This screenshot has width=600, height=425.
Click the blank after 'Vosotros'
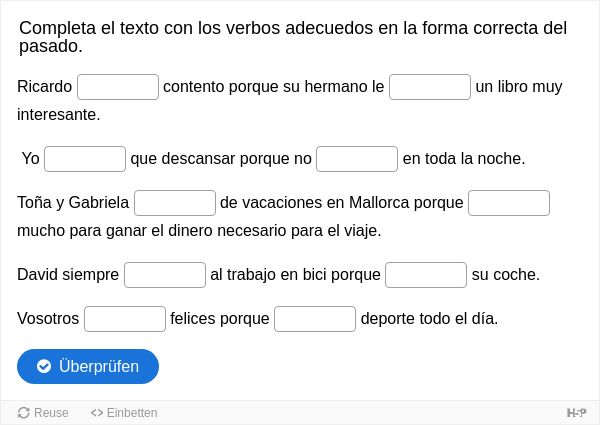(125, 319)
